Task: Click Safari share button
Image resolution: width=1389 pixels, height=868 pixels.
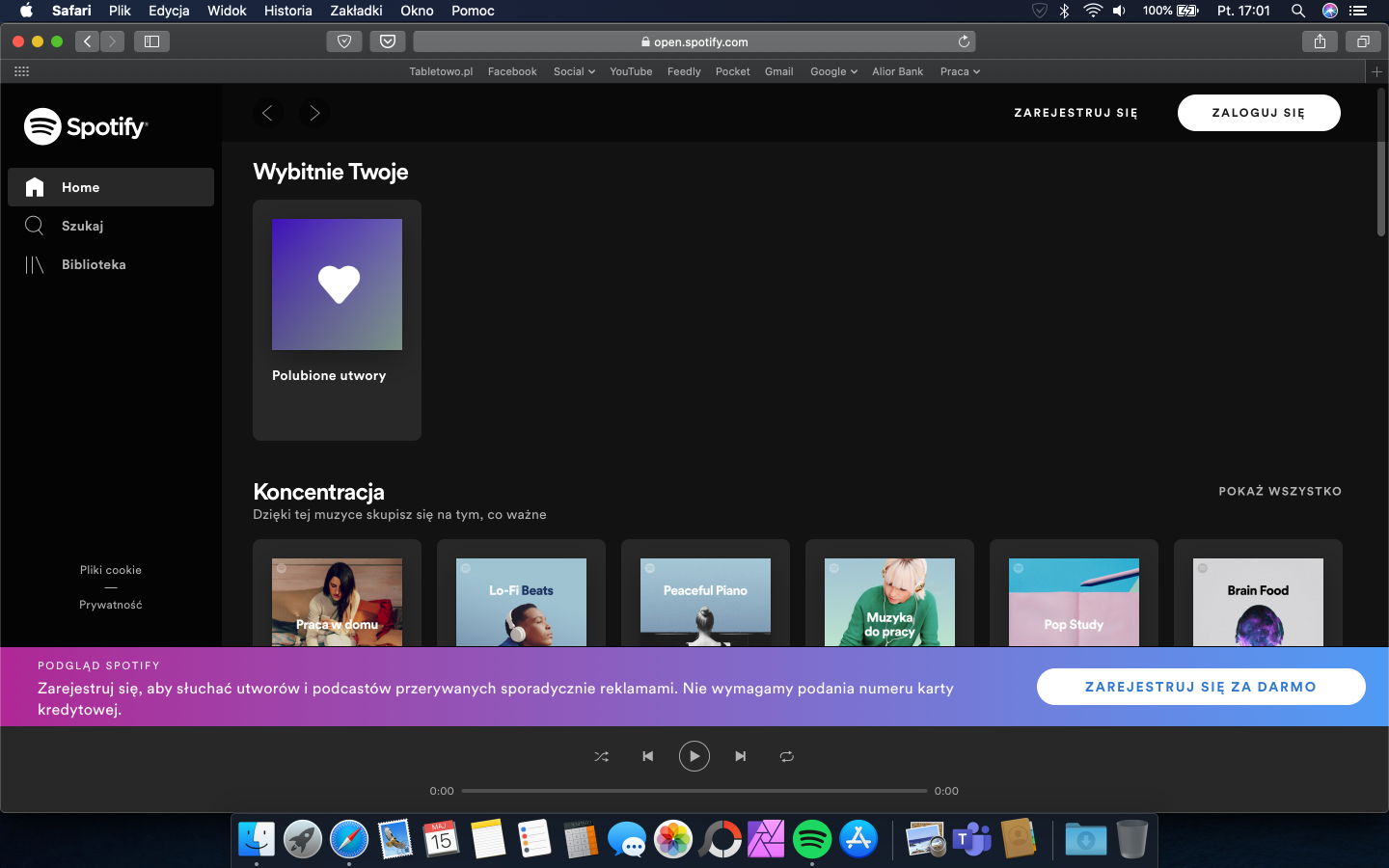Action: (1320, 41)
